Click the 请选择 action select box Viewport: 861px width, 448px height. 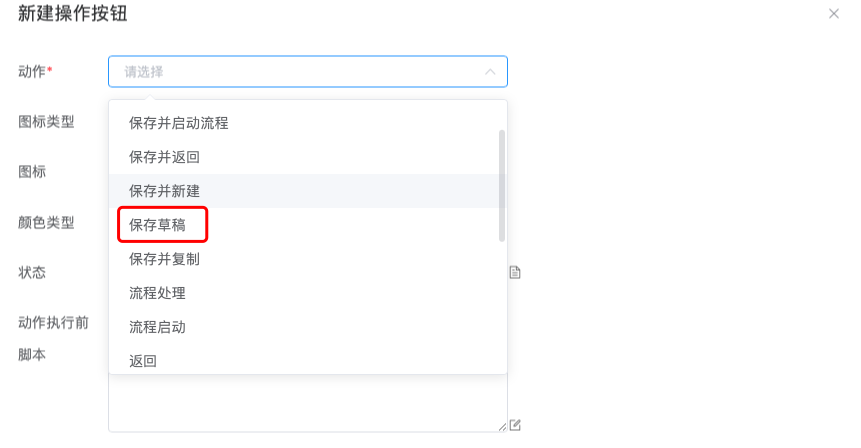pyautogui.click(x=300, y=72)
